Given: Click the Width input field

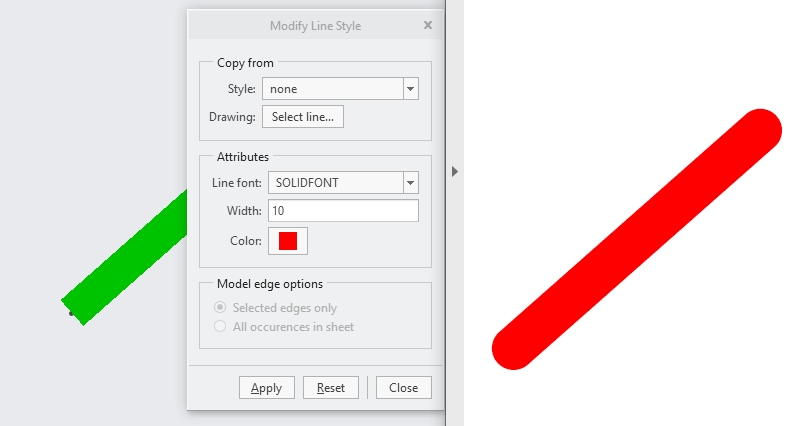Looking at the screenshot, I should (x=342, y=211).
